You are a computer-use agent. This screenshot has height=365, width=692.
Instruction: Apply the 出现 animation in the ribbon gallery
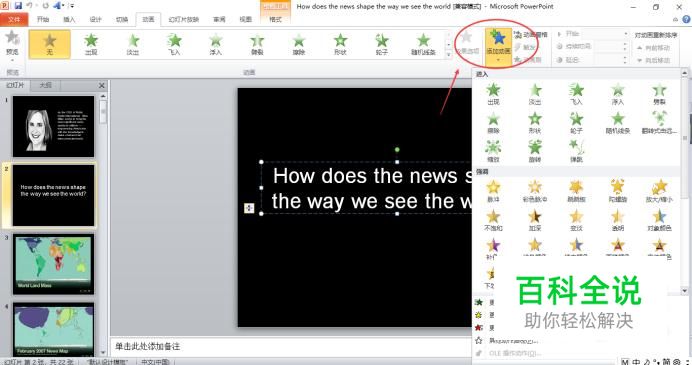(91, 44)
